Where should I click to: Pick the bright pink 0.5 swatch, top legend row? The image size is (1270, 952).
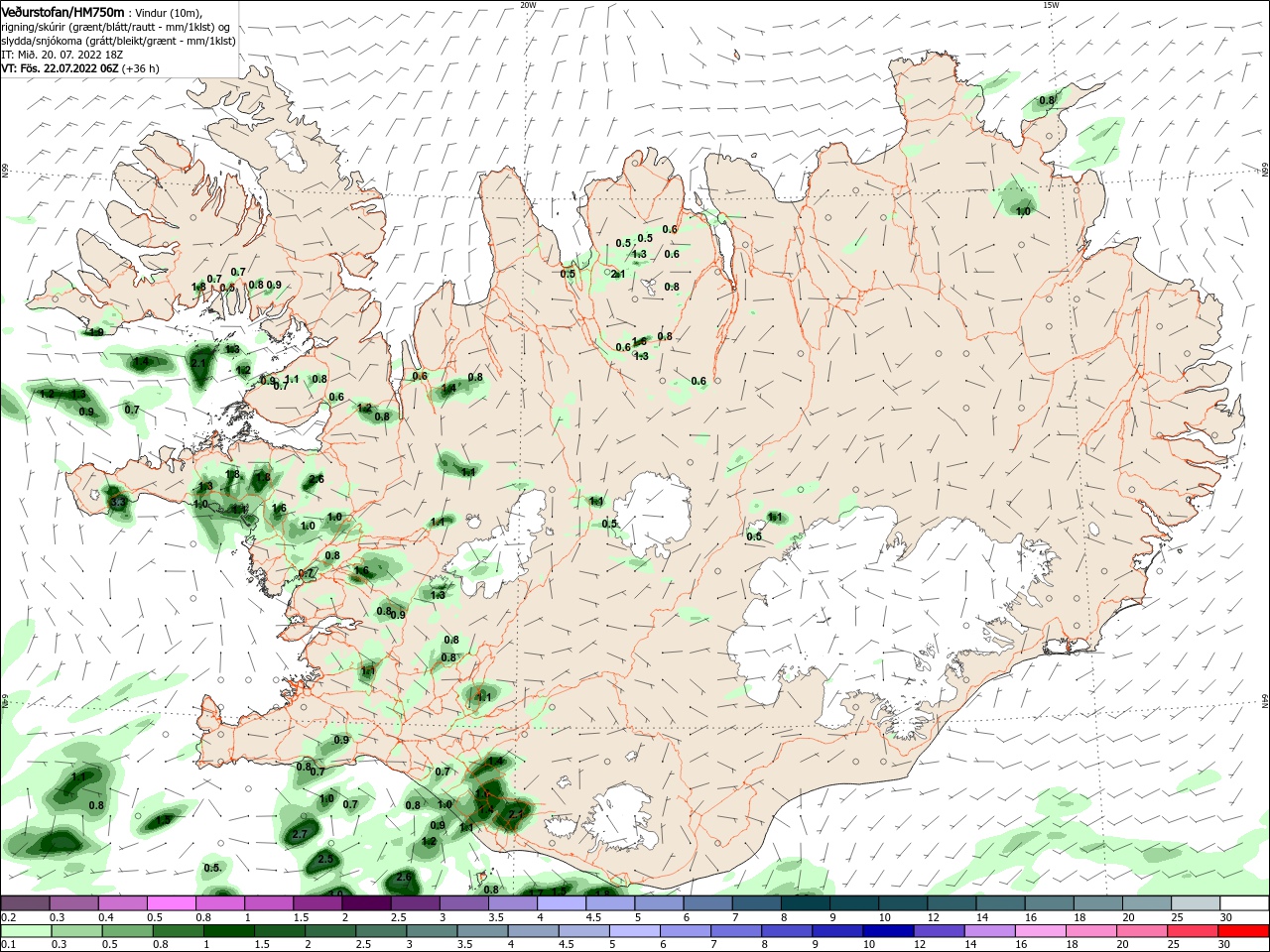tap(171, 903)
